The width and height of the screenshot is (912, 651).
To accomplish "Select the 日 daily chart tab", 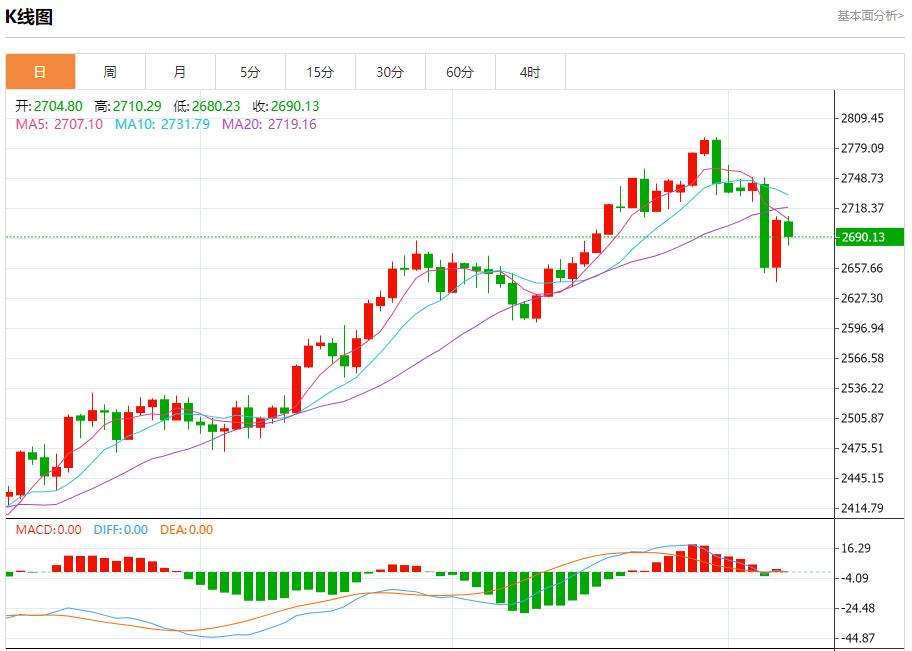I will [40, 72].
